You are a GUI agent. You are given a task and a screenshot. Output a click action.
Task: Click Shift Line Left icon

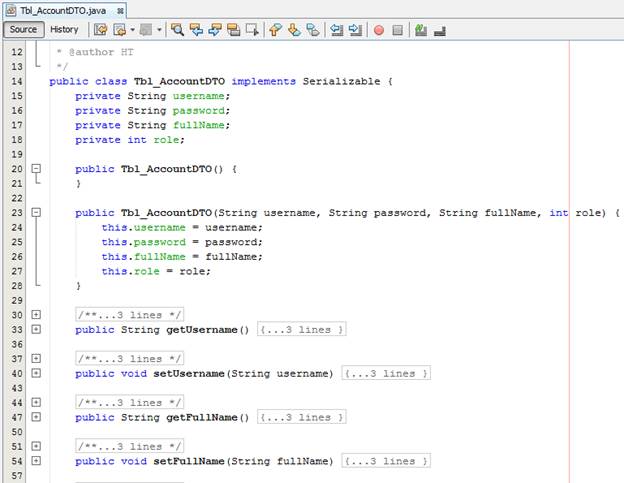pyautogui.click(x=337, y=30)
